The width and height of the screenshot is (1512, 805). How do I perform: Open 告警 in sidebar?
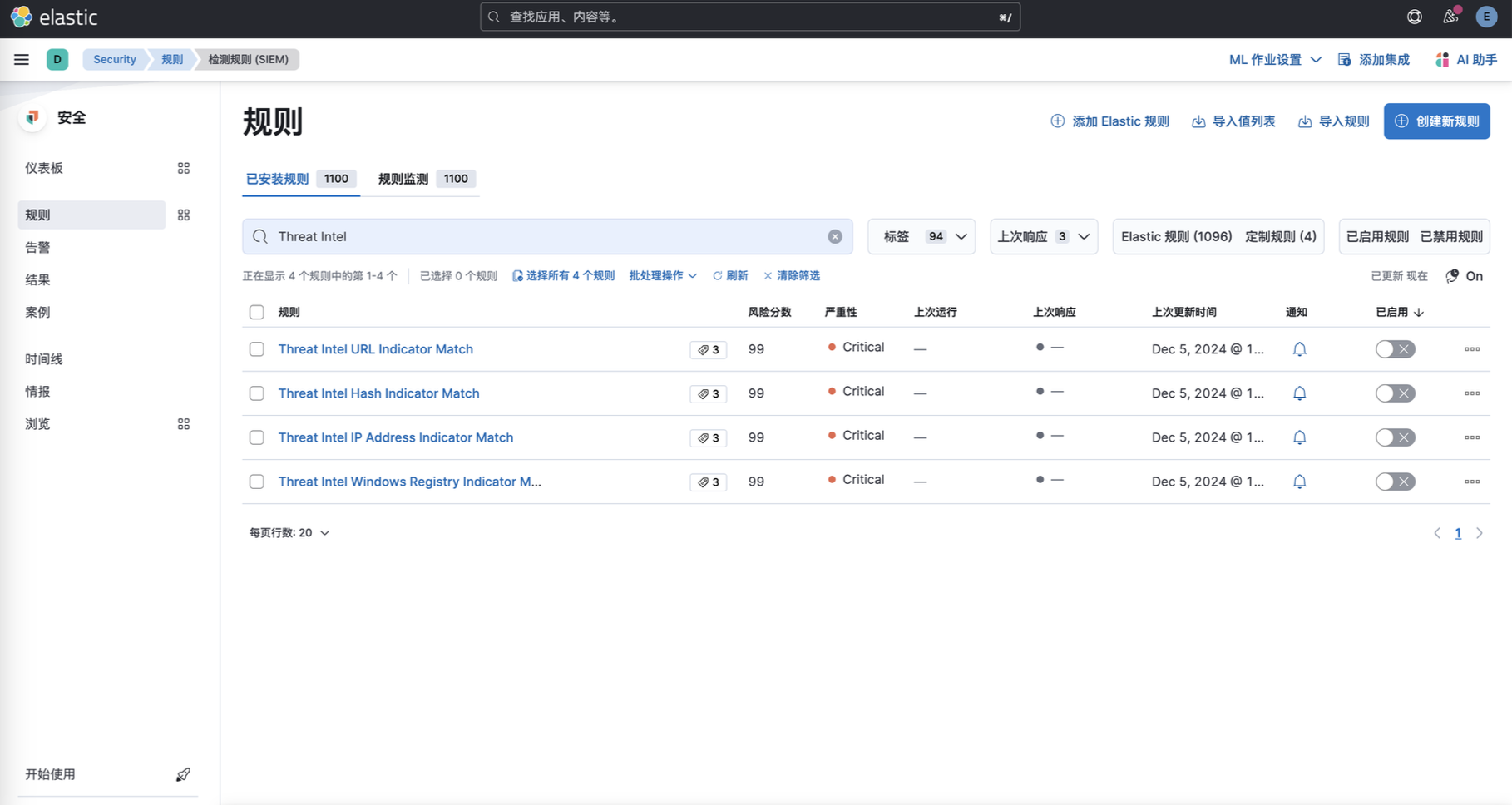click(37, 248)
